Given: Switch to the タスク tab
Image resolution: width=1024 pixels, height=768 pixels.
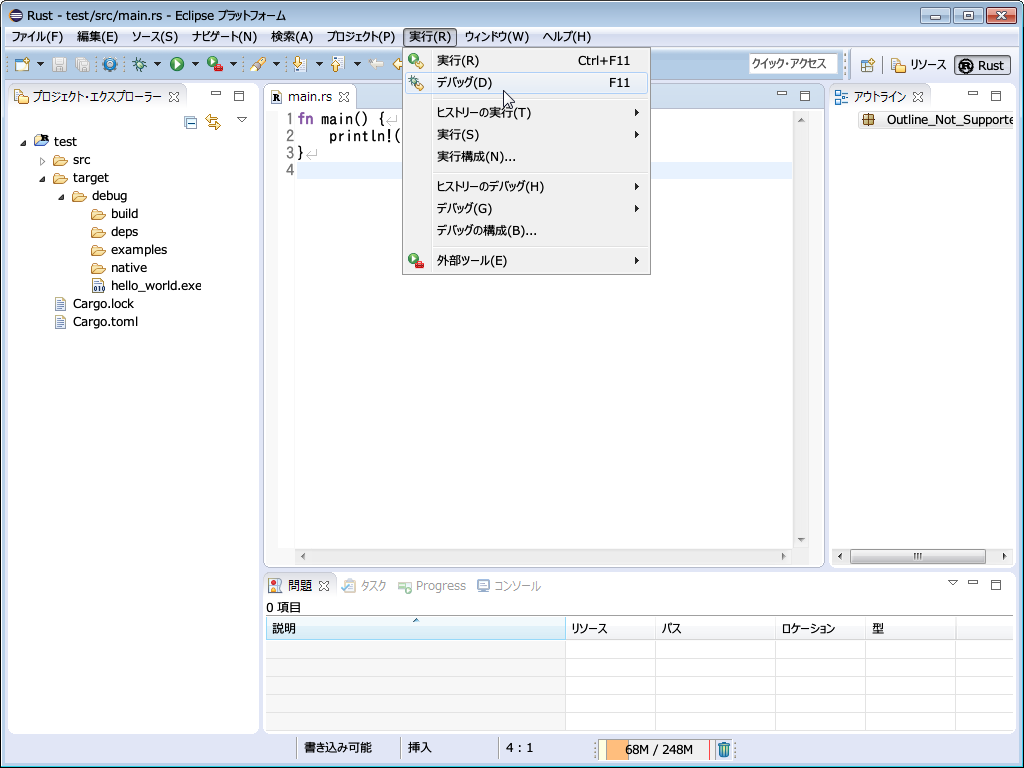Looking at the screenshot, I should tap(364, 586).
